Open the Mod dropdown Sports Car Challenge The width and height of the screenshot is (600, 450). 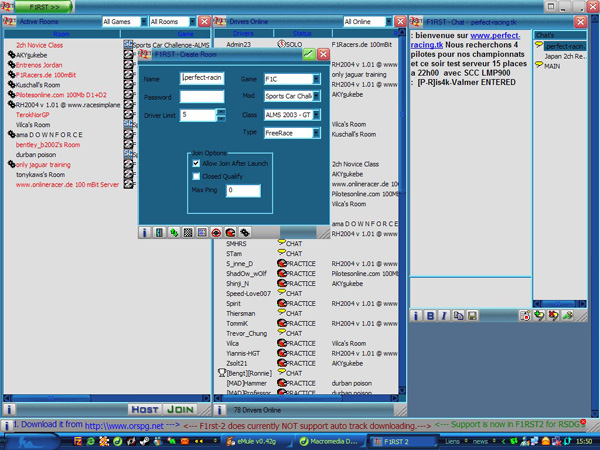click(292, 96)
